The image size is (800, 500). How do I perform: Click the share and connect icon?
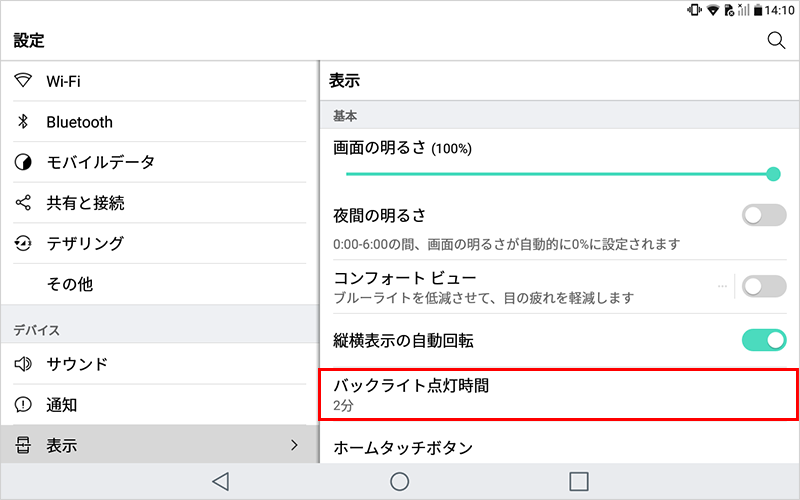click(23, 203)
